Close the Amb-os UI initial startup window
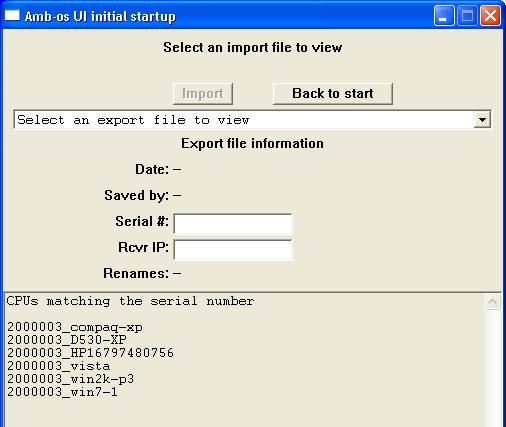The height and width of the screenshot is (427, 506). pyautogui.click(x=490, y=15)
